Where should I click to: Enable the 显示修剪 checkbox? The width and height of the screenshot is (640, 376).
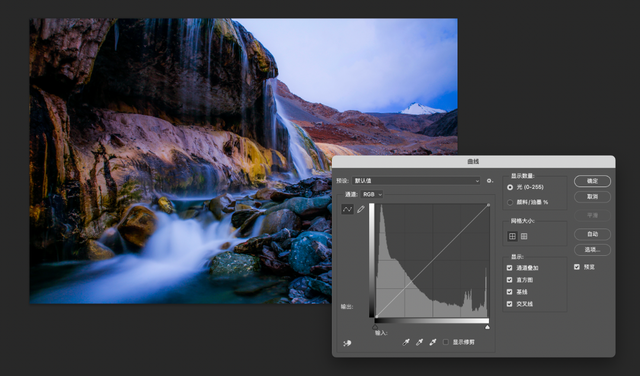446,342
